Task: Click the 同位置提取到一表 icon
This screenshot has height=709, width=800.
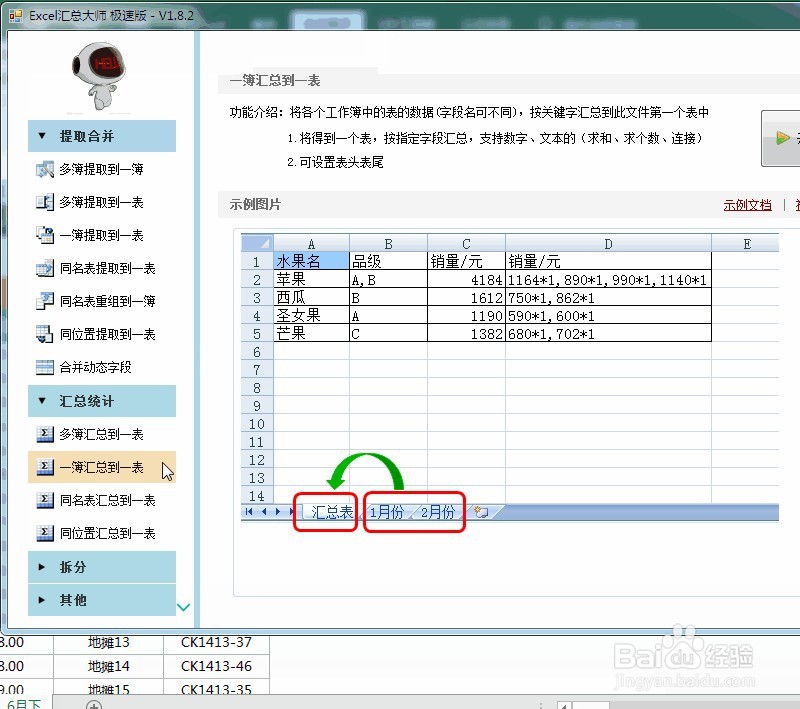Action: 45,335
